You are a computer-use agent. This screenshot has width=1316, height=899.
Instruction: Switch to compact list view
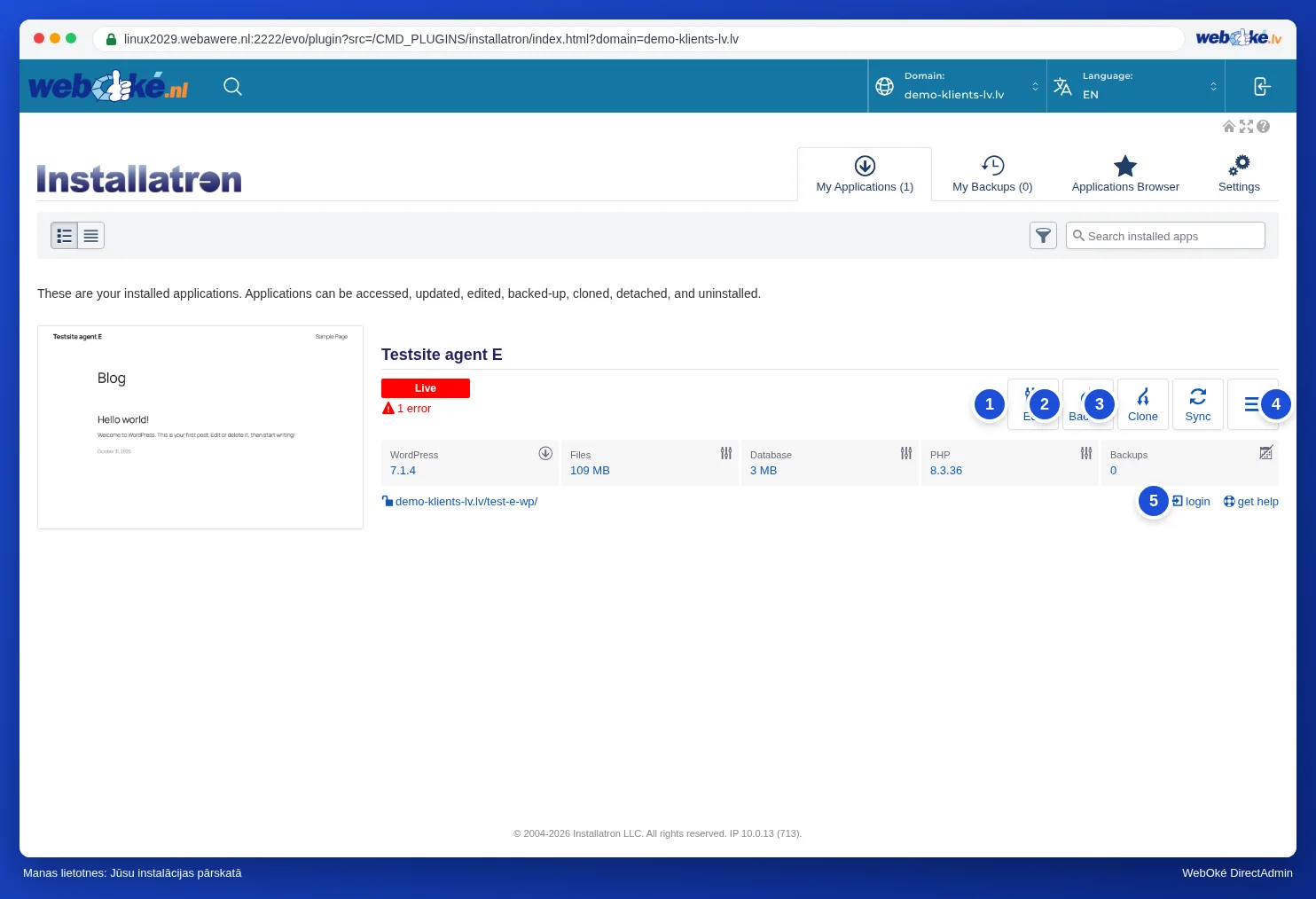pos(91,236)
